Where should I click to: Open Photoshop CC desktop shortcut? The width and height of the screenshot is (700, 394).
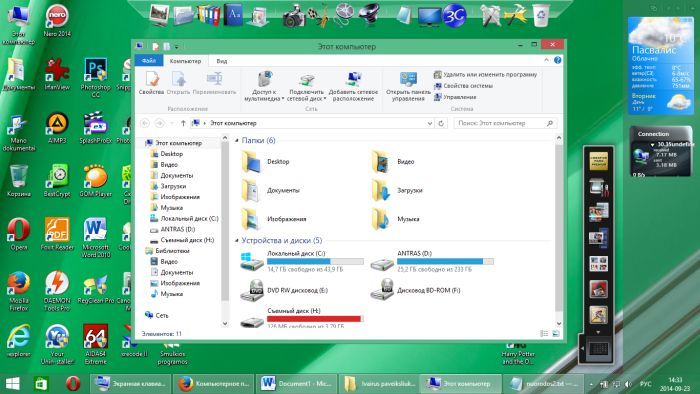96,78
